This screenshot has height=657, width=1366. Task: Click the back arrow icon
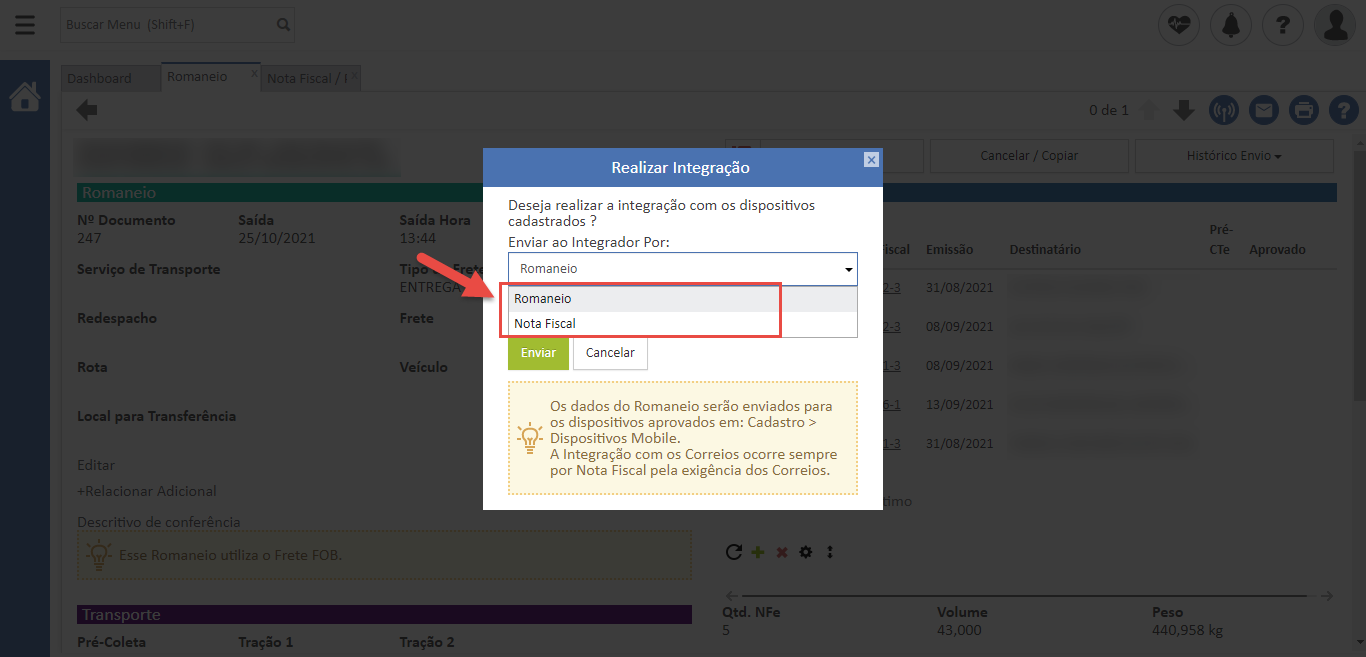click(x=87, y=110)
